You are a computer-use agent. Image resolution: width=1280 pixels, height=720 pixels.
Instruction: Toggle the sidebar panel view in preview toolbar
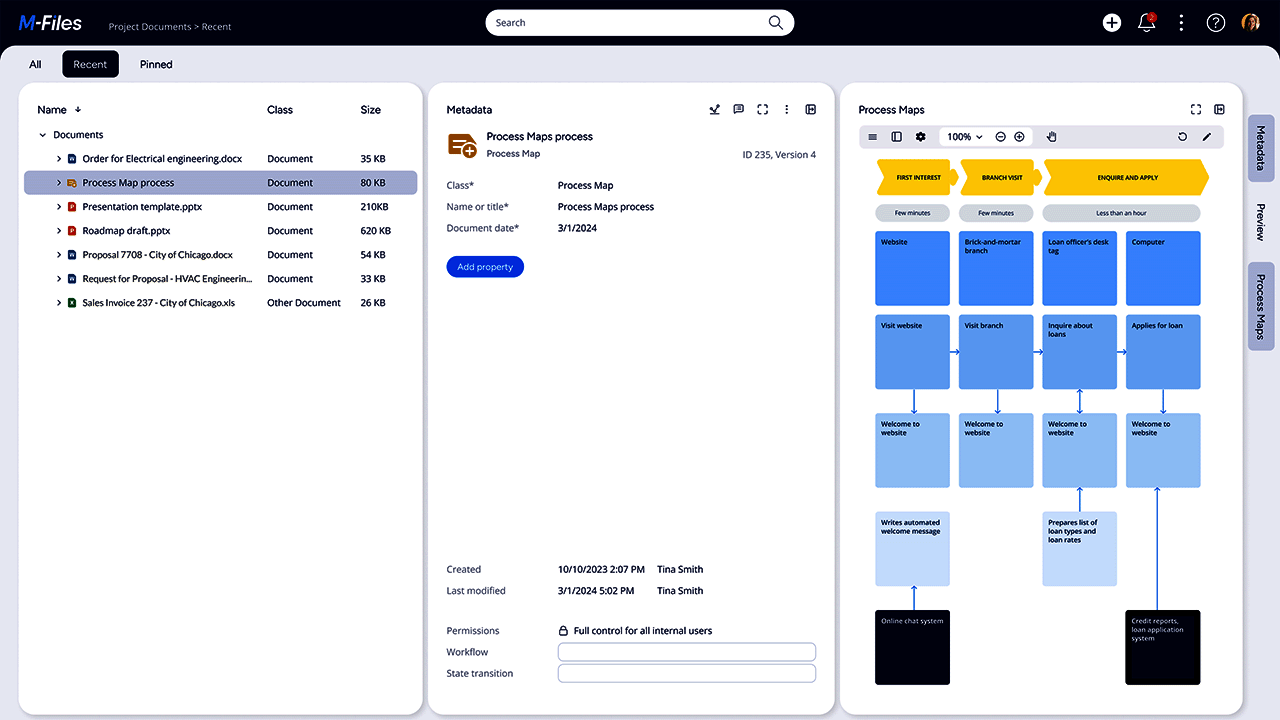pyautogui.click(x=896, y=137)
